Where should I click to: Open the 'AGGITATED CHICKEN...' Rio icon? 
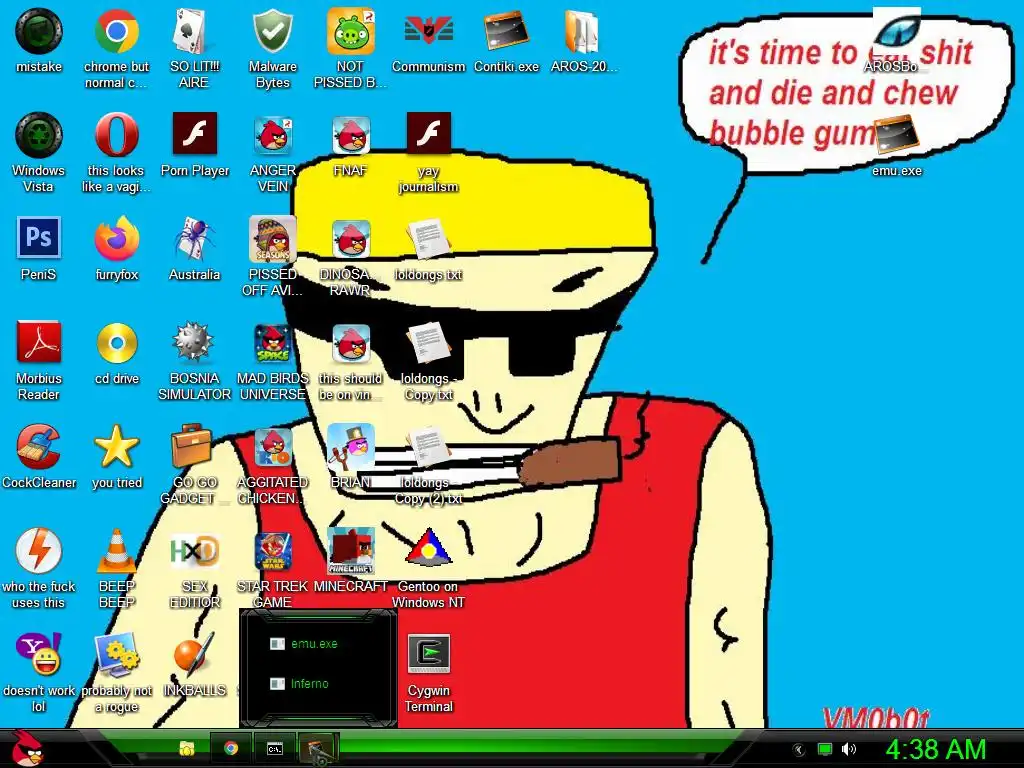272,448
